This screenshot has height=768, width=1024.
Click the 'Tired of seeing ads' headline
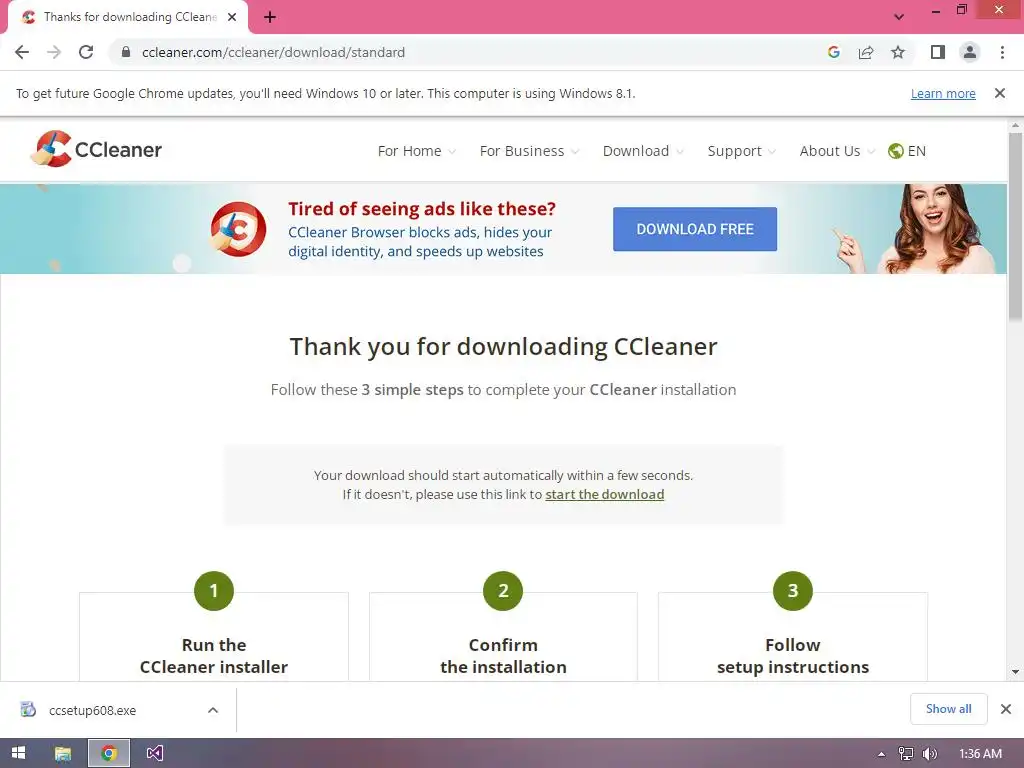(x=422, y=209)
